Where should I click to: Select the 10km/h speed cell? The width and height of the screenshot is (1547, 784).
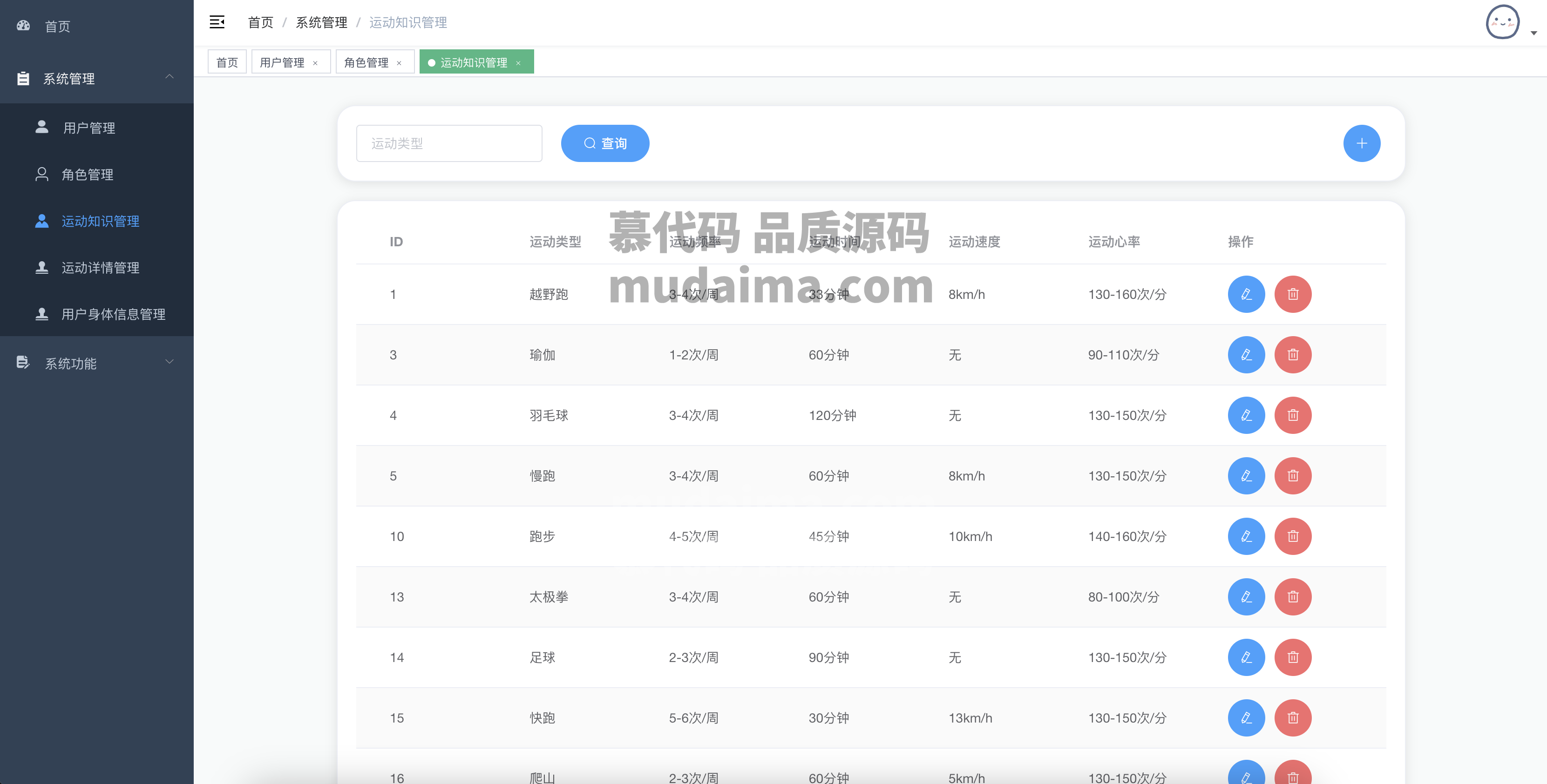[970, 537]
